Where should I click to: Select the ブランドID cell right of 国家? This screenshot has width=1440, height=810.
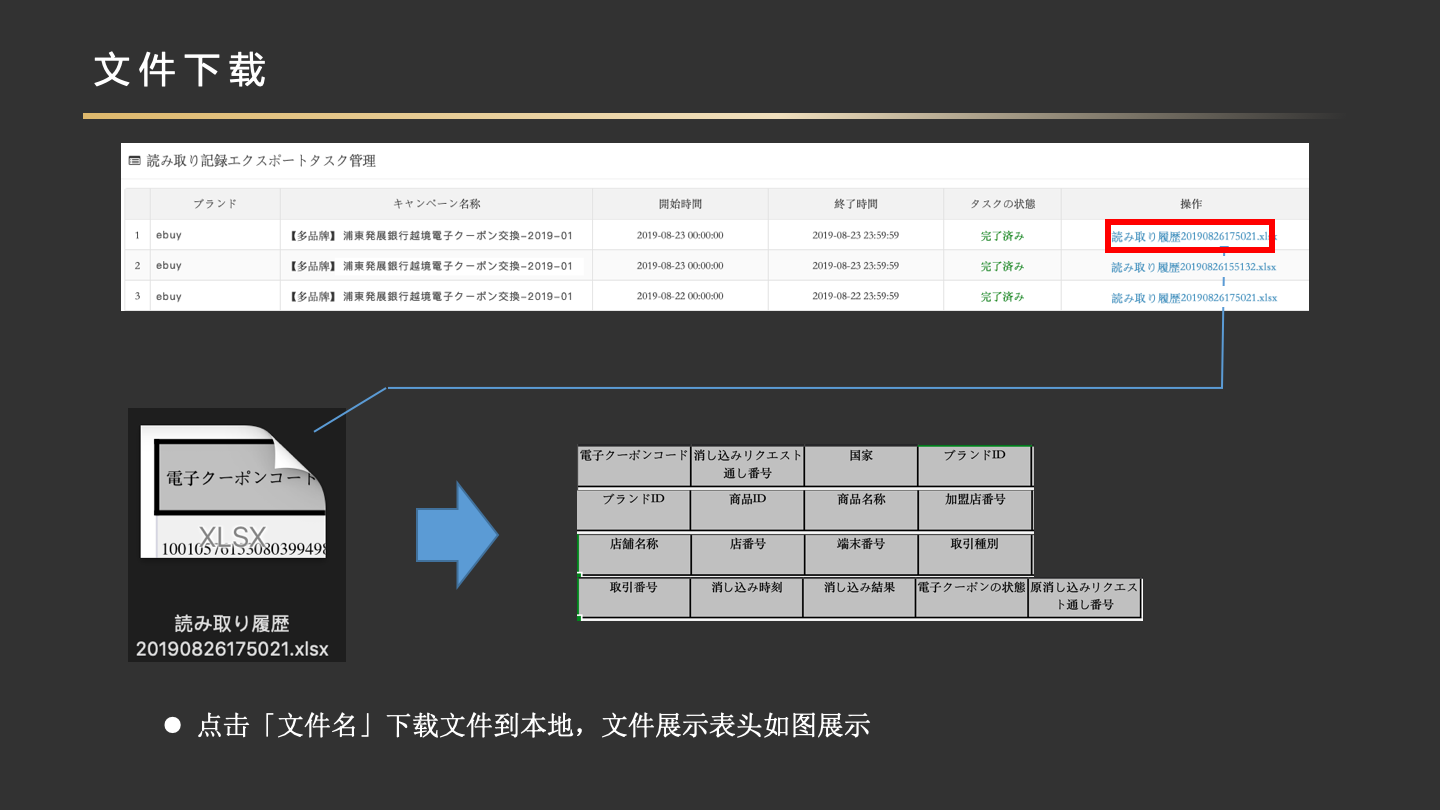pos(975,466)
